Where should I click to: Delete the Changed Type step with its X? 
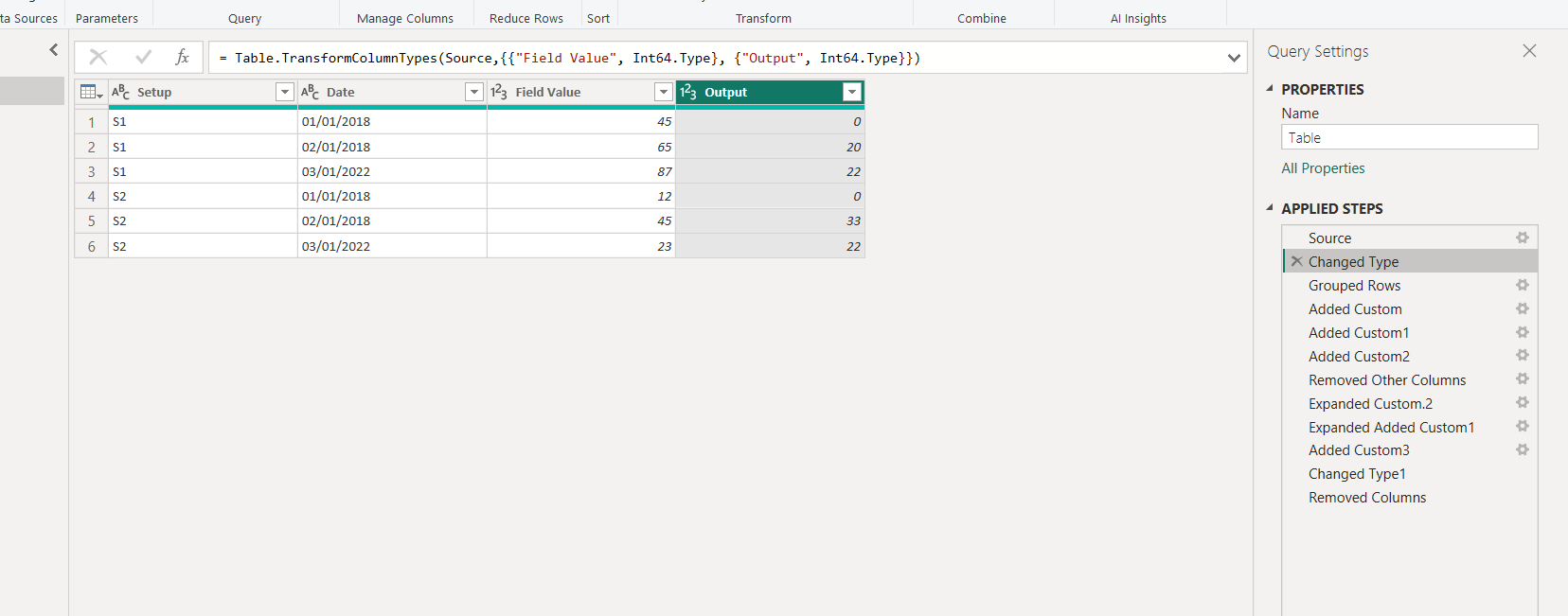click(x=1297, y=261)
